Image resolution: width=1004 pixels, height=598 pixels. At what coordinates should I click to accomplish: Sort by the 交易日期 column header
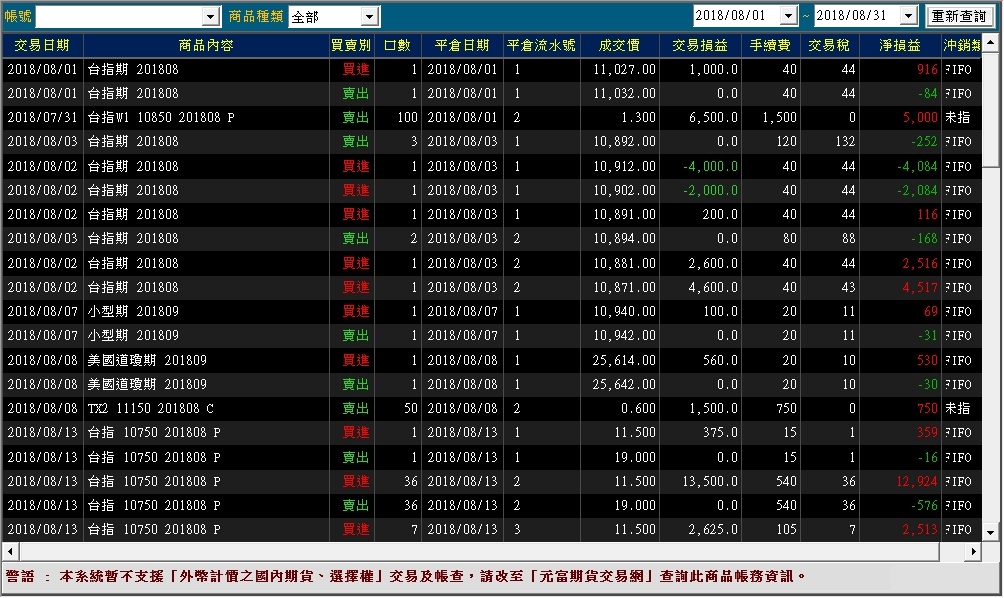point(42,45)
